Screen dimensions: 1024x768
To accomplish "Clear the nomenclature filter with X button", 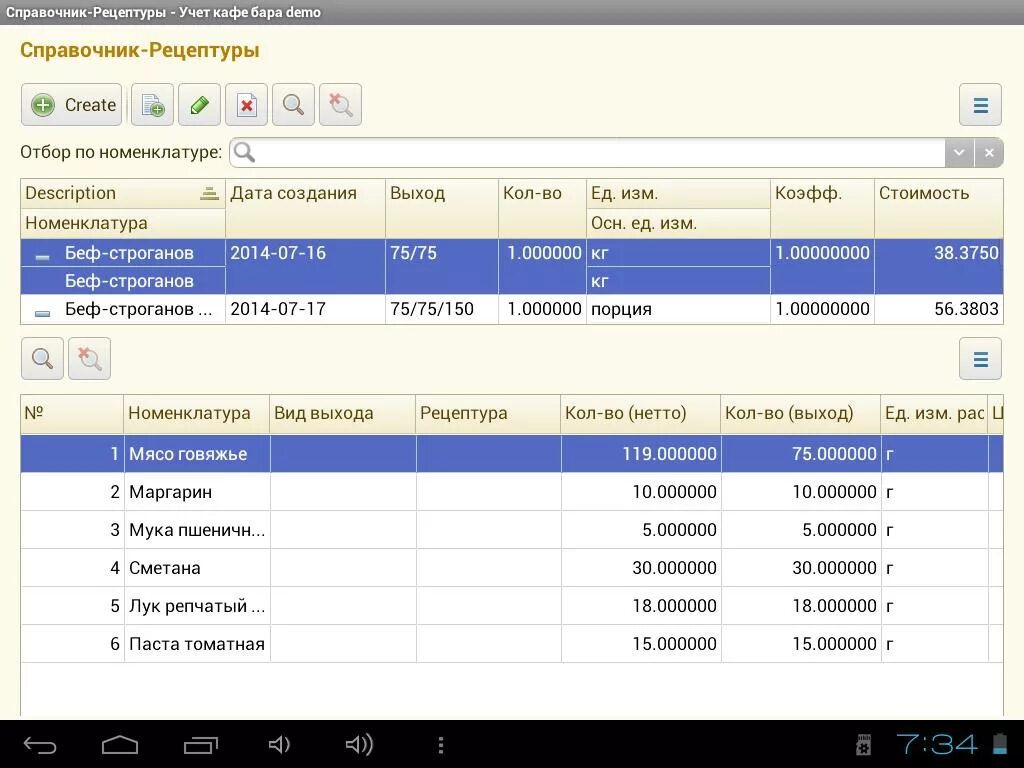I will (989, 152).
